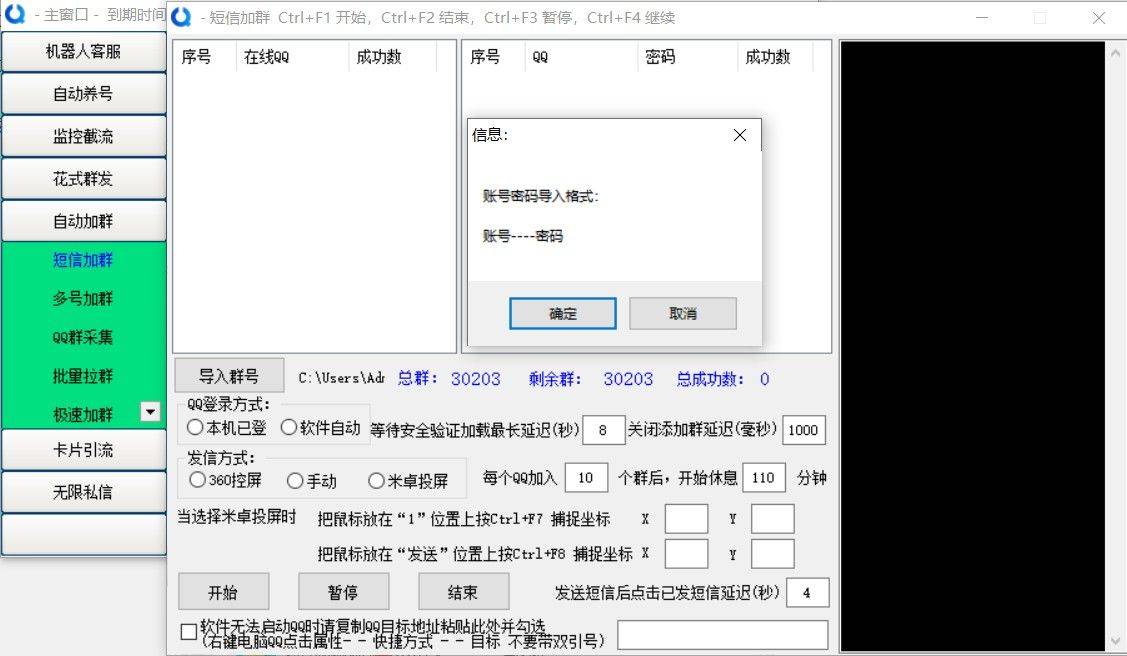Click the 总成功数 value 0
Screen dimensions: 1127x656
pyautogui.click(x=765, y=379)
